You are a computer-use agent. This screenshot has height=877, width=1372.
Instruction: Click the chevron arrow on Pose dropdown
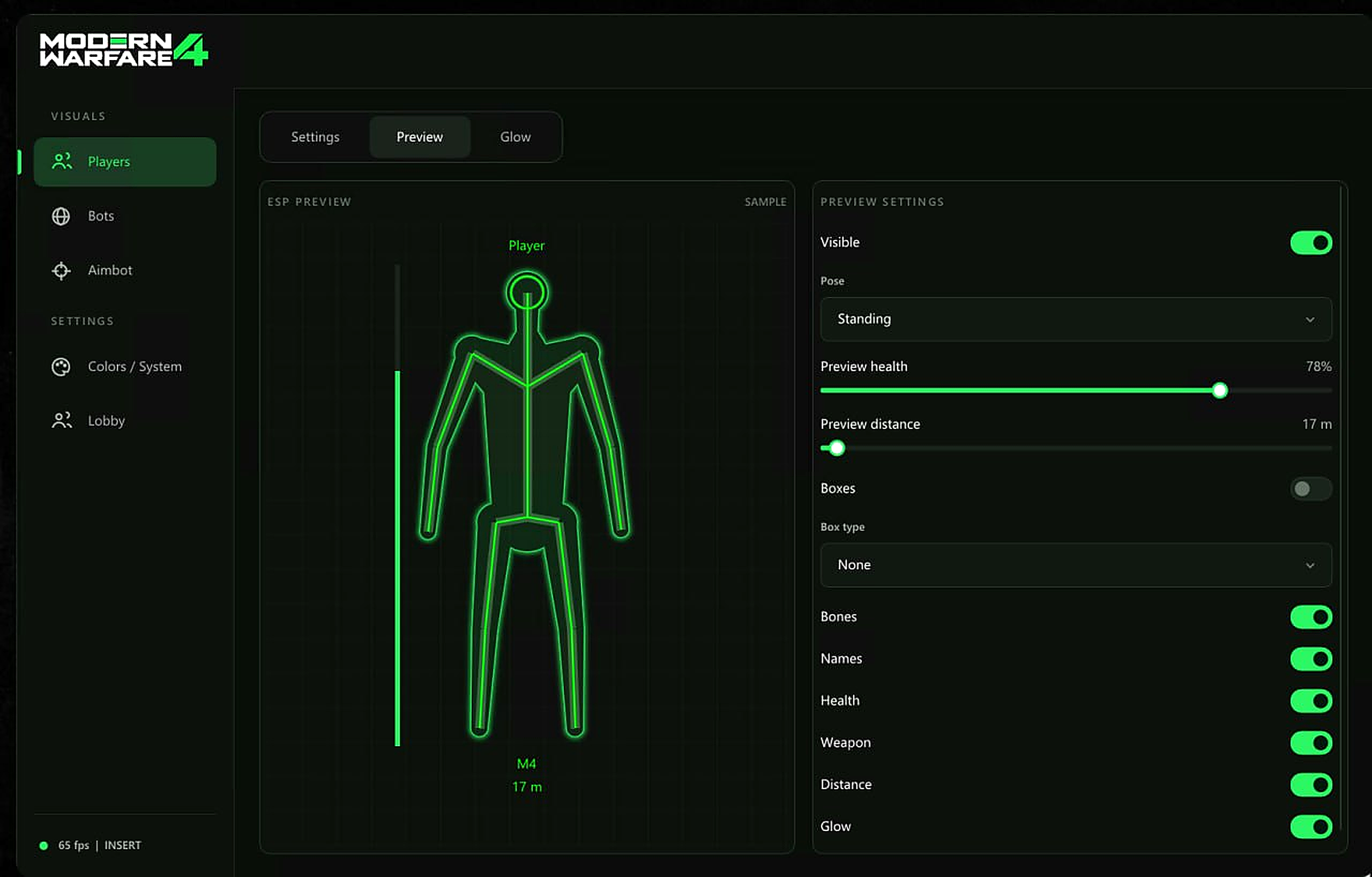click(1310, 319)
